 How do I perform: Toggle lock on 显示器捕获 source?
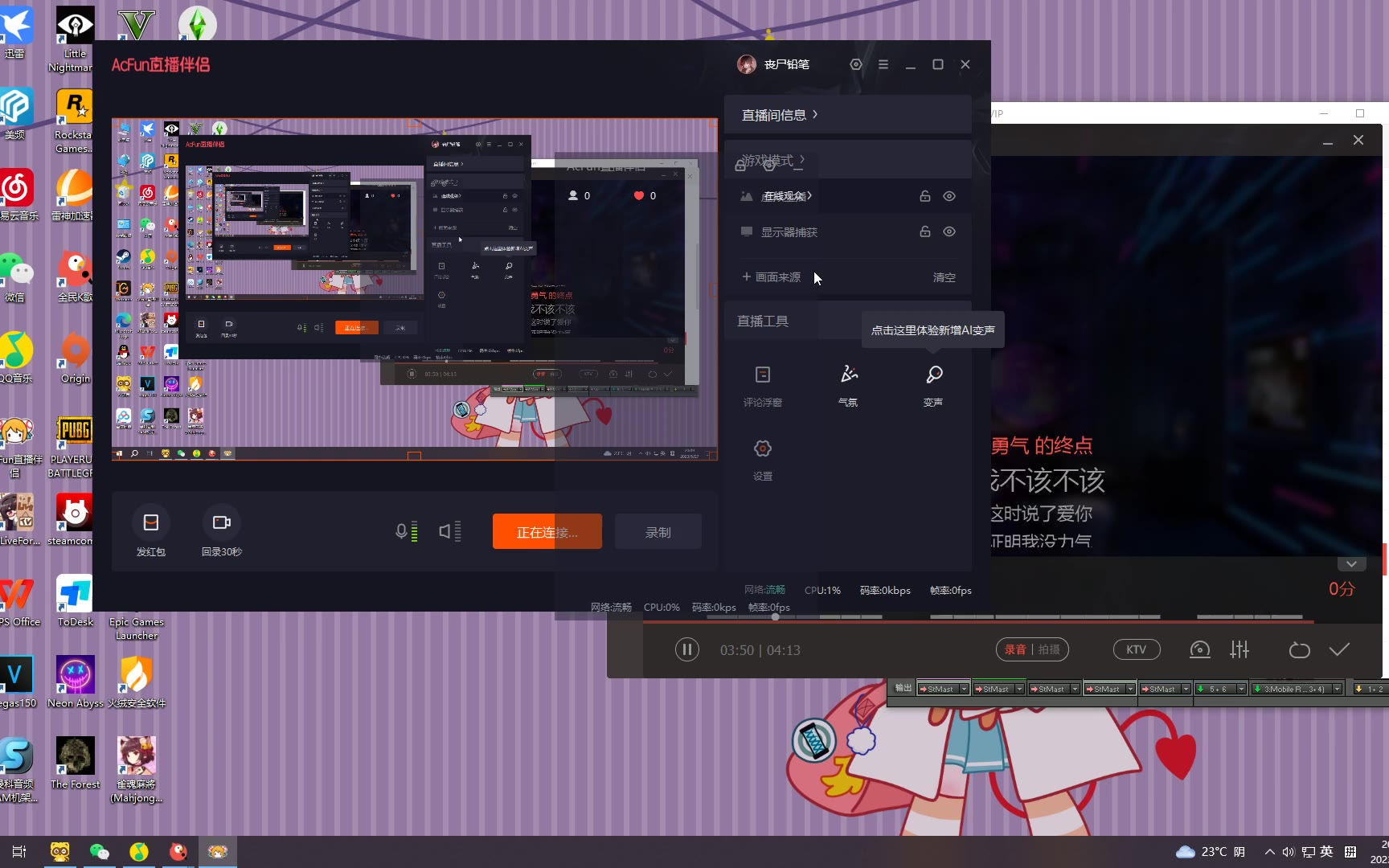(x=925, y=231)
